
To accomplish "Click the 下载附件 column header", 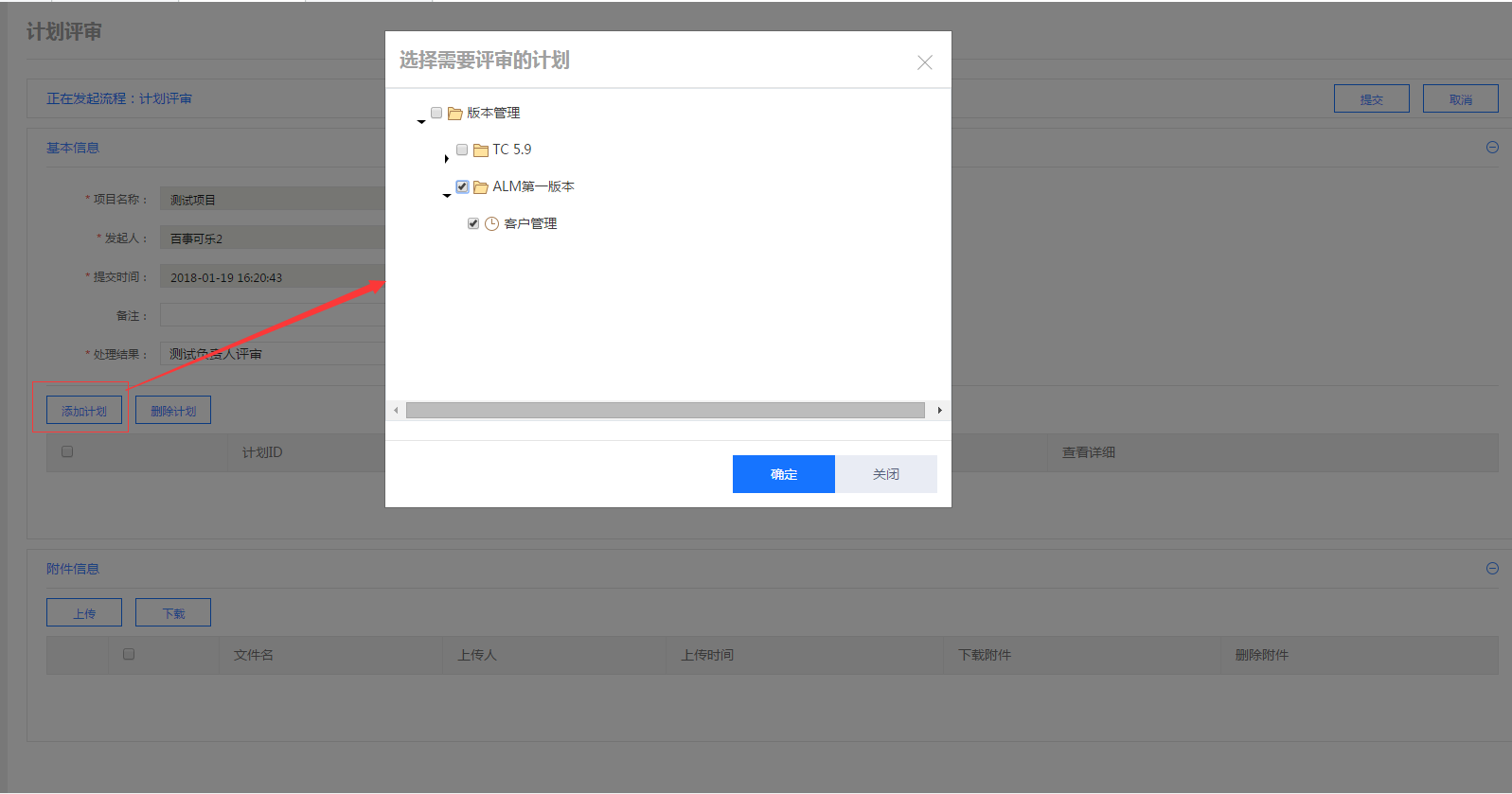I will [x=985, y=655].
